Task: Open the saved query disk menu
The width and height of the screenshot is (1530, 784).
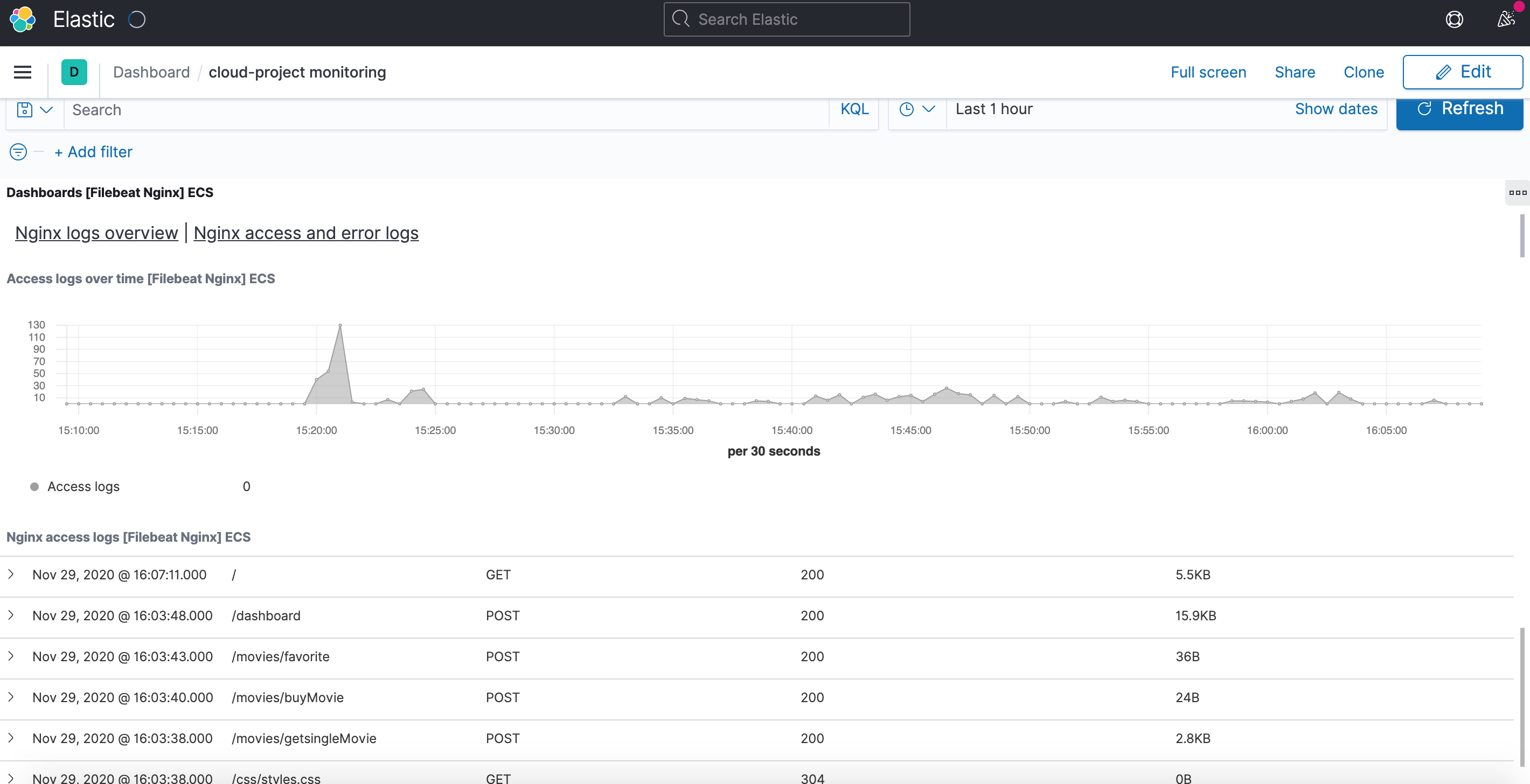Action: click(34, 110)
